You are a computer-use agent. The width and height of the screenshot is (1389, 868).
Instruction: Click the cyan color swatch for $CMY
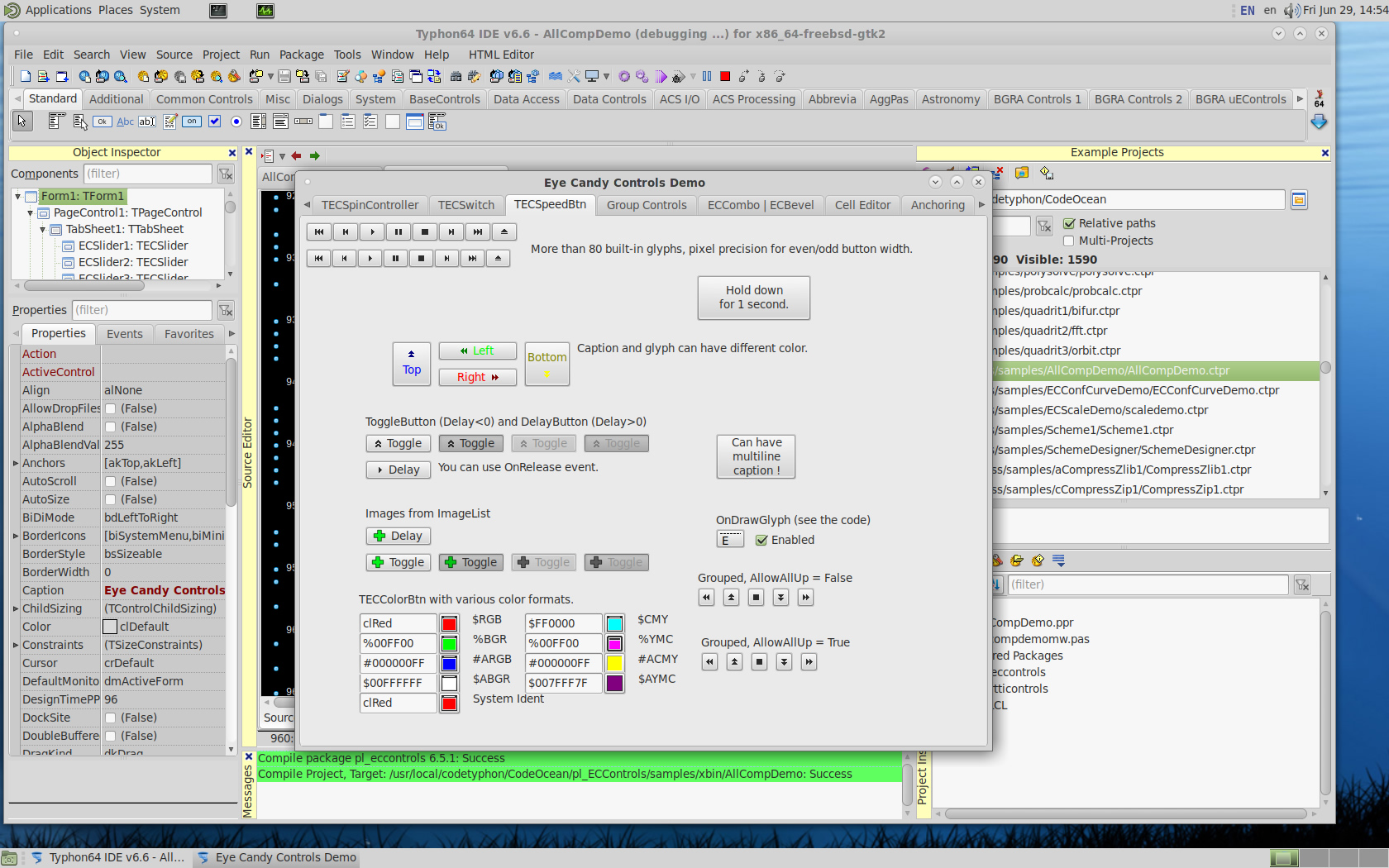(614, 623)
